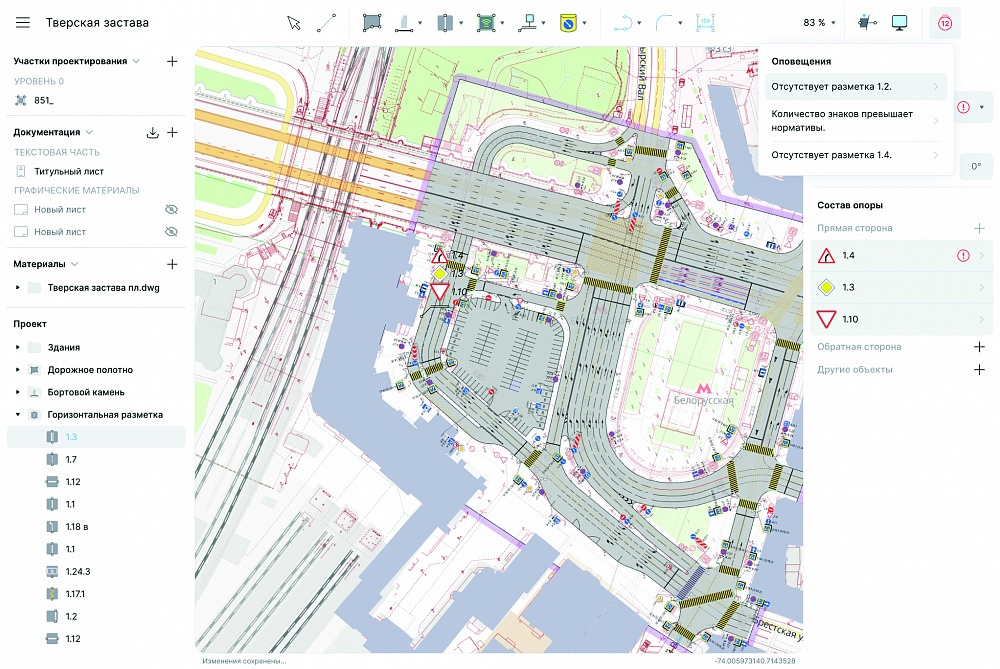Select the dimension measurement tool

point(705,23)
